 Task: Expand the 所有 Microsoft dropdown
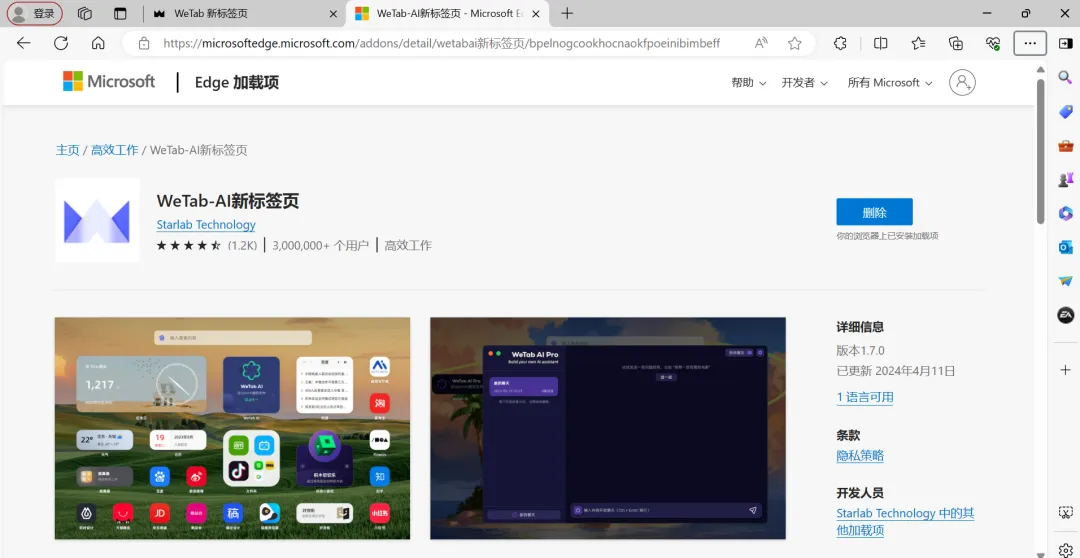[x=890, y=83]
